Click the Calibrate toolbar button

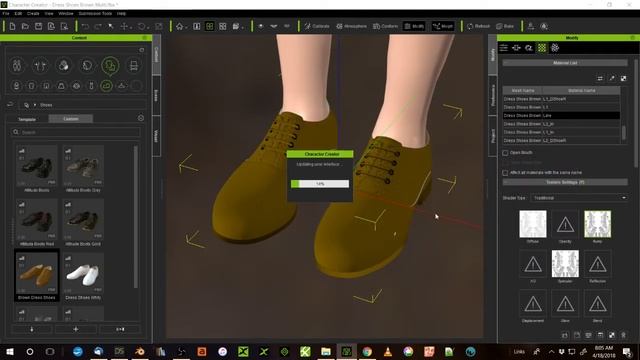point(317,26)
